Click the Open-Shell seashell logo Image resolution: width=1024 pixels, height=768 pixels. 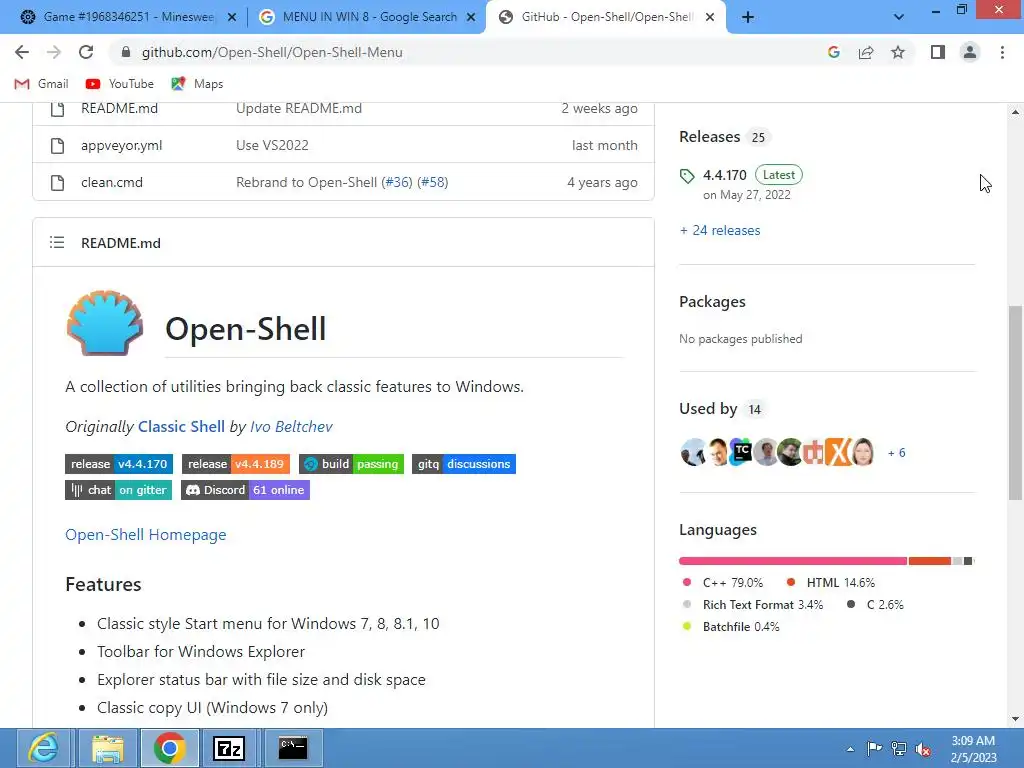(x=104, y=323)
